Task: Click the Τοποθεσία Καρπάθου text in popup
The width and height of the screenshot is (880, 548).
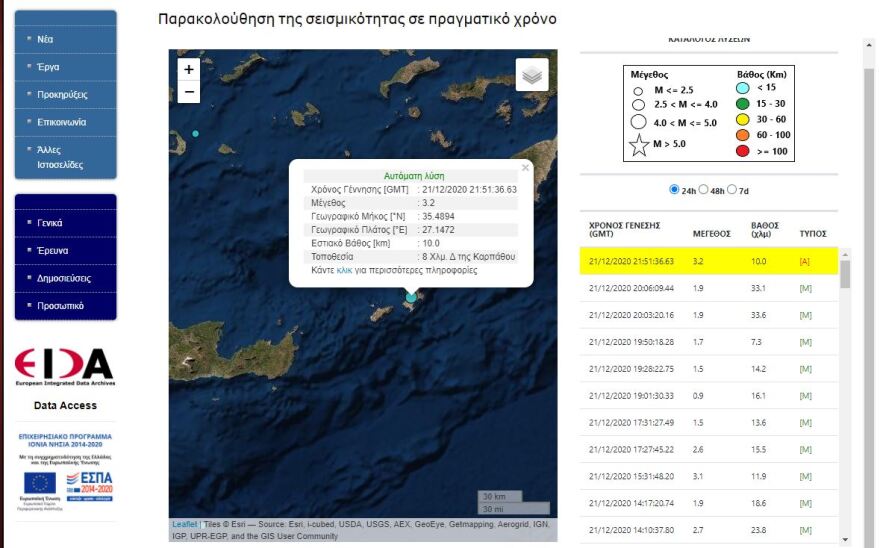Action: [x=469, y=257]
